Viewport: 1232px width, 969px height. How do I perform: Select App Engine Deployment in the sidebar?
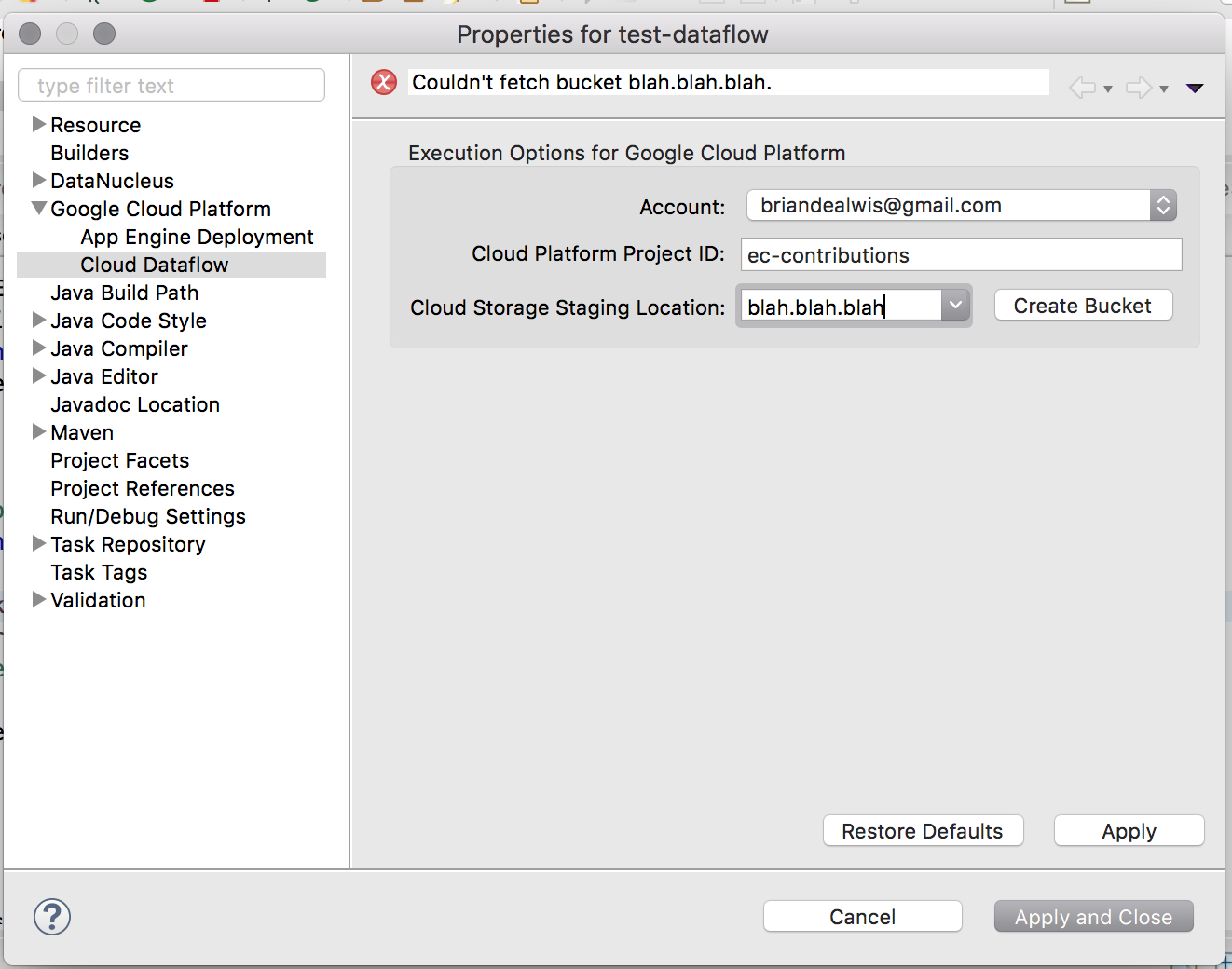pyautogui.click(x=196, y=237)
